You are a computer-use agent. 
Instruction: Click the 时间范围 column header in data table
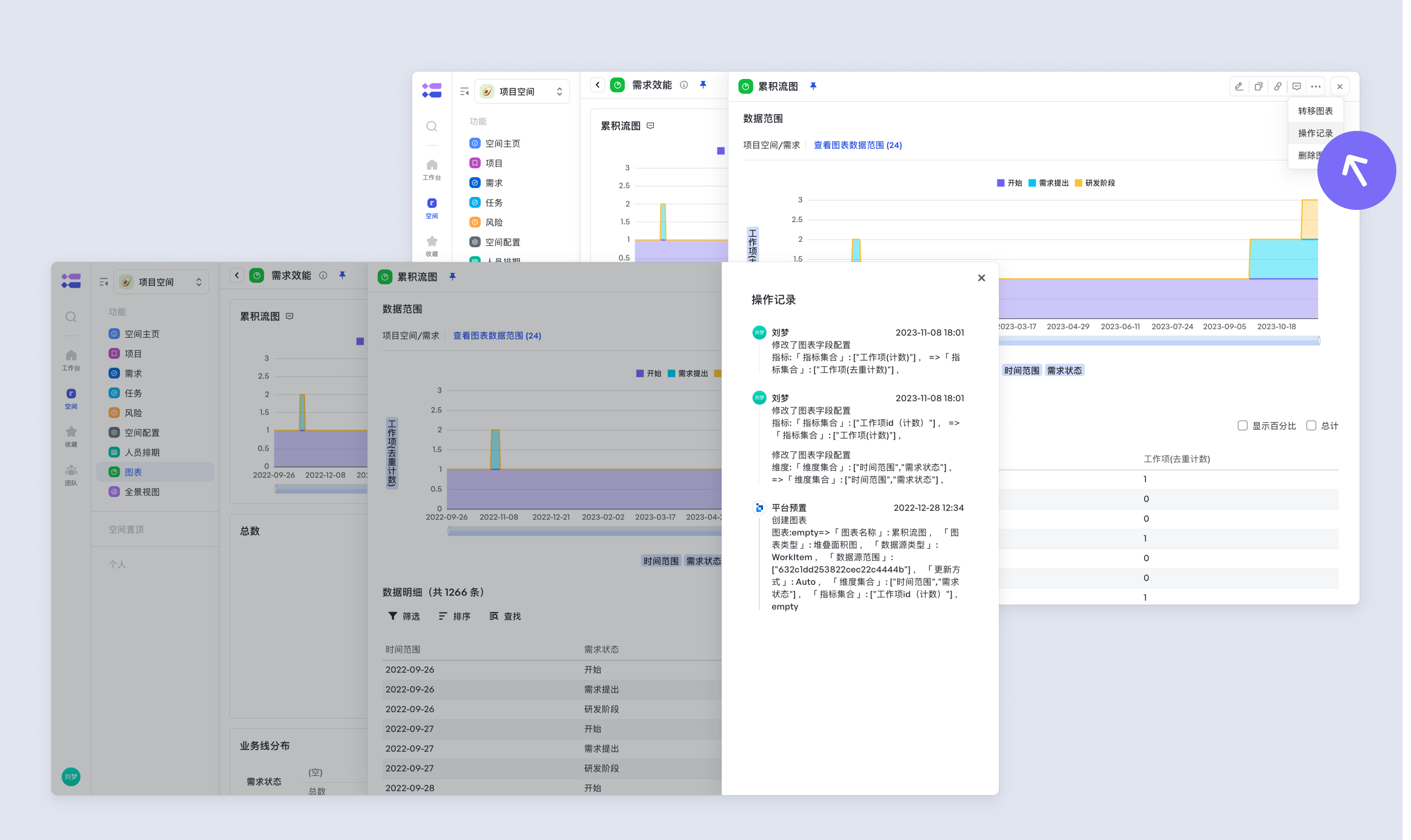click(403, 650)
